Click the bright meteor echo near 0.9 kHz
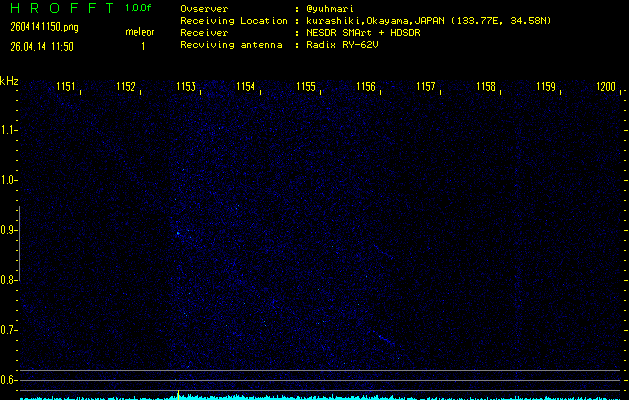This screenshot has width=629, height=400. (x=178, y=234)
